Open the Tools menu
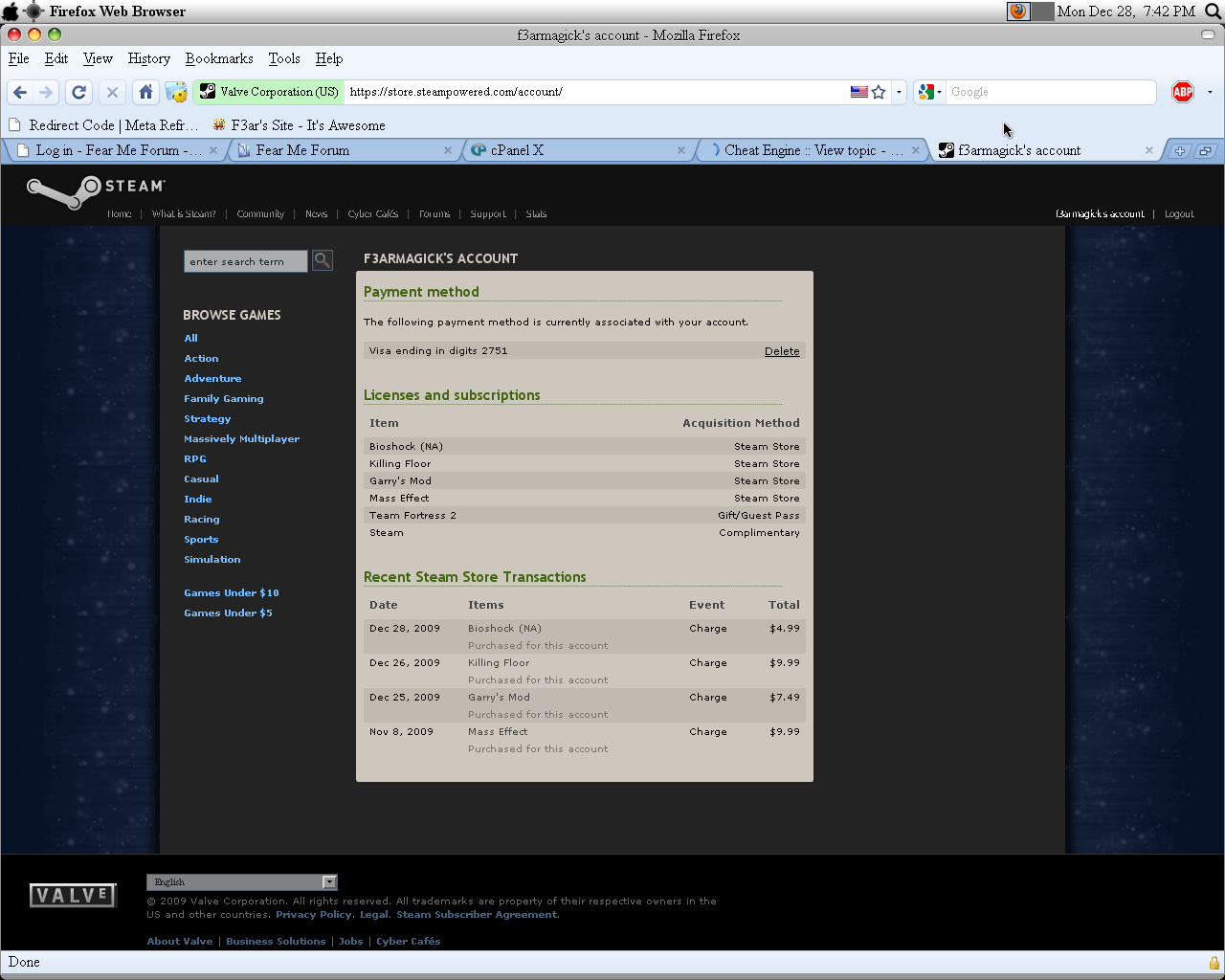The image size is (1225, 980). pyautogui.click(x=284, y=58)
